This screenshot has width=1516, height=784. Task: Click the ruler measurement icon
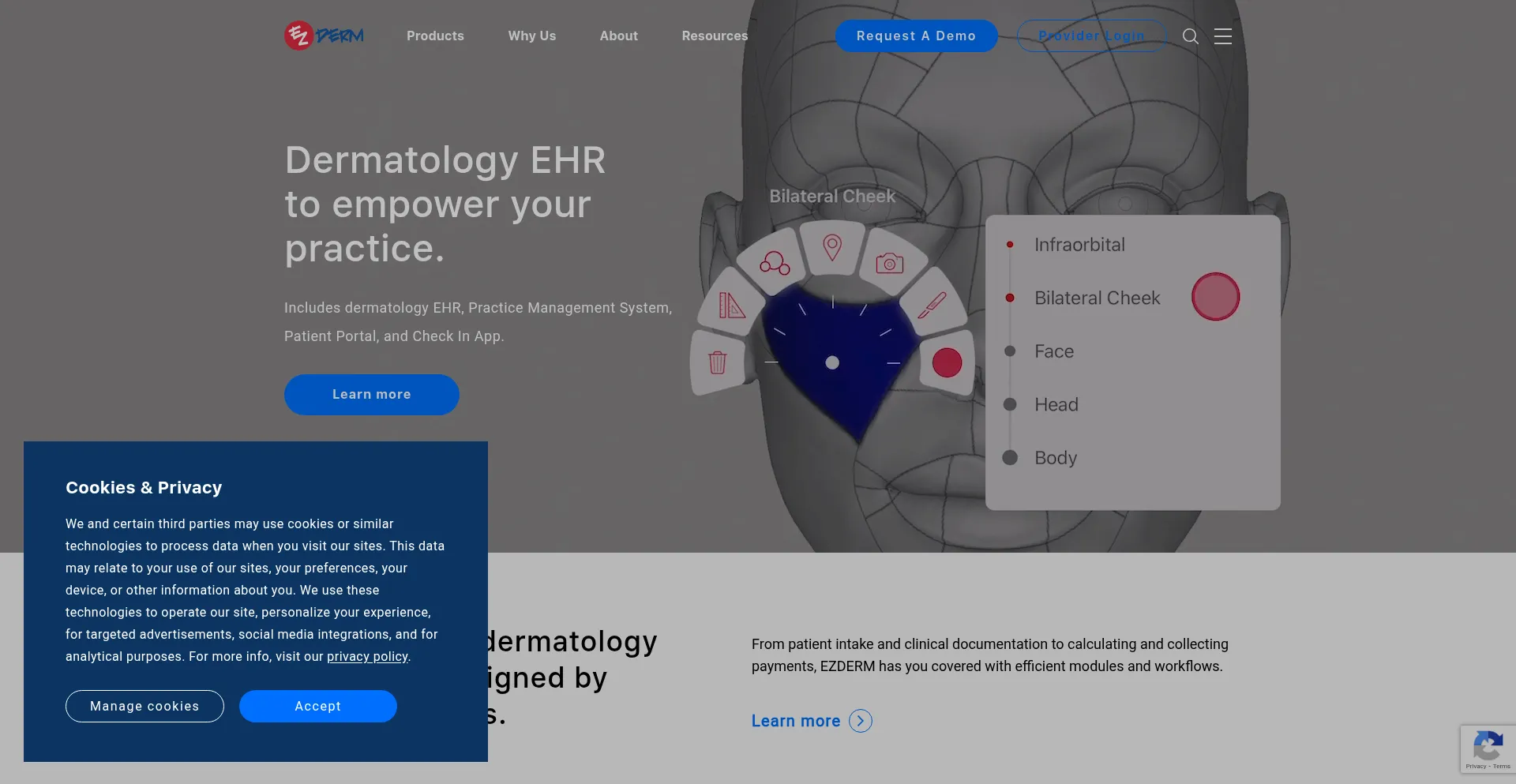pos(731,305)
